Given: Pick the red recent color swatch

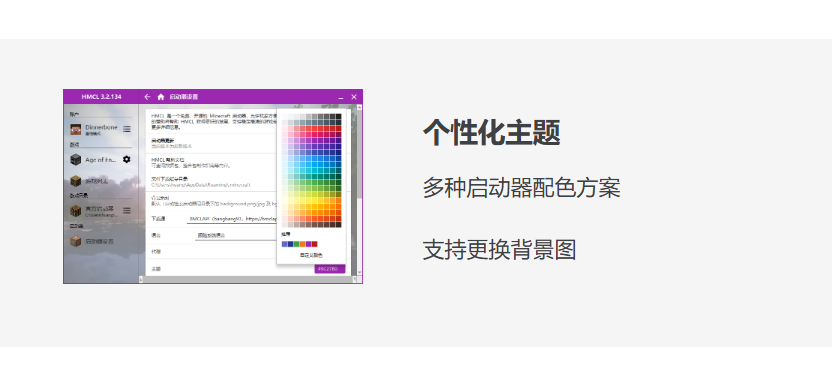Looking at the screenshot, I should pyautogui.click(x=315, y=244).
